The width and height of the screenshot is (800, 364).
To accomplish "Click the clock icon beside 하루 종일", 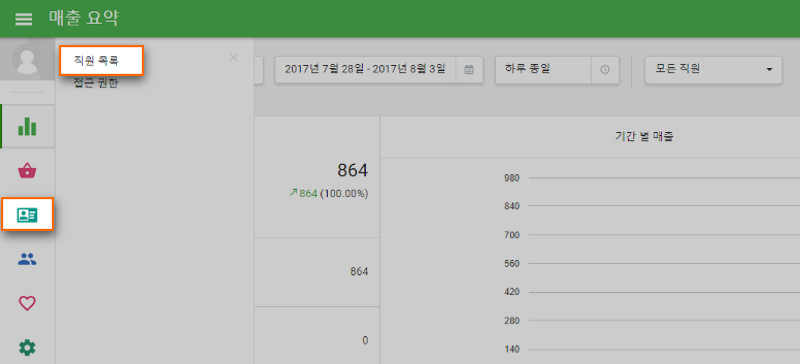I will (x=605, y=69).
